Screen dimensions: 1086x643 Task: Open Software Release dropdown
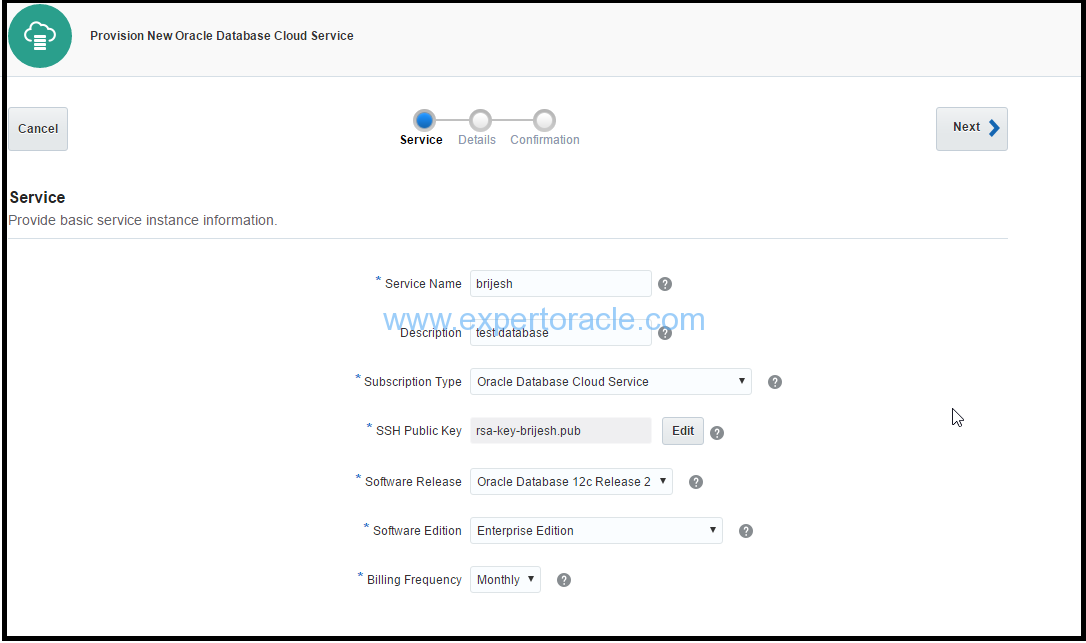click(571, 482)
